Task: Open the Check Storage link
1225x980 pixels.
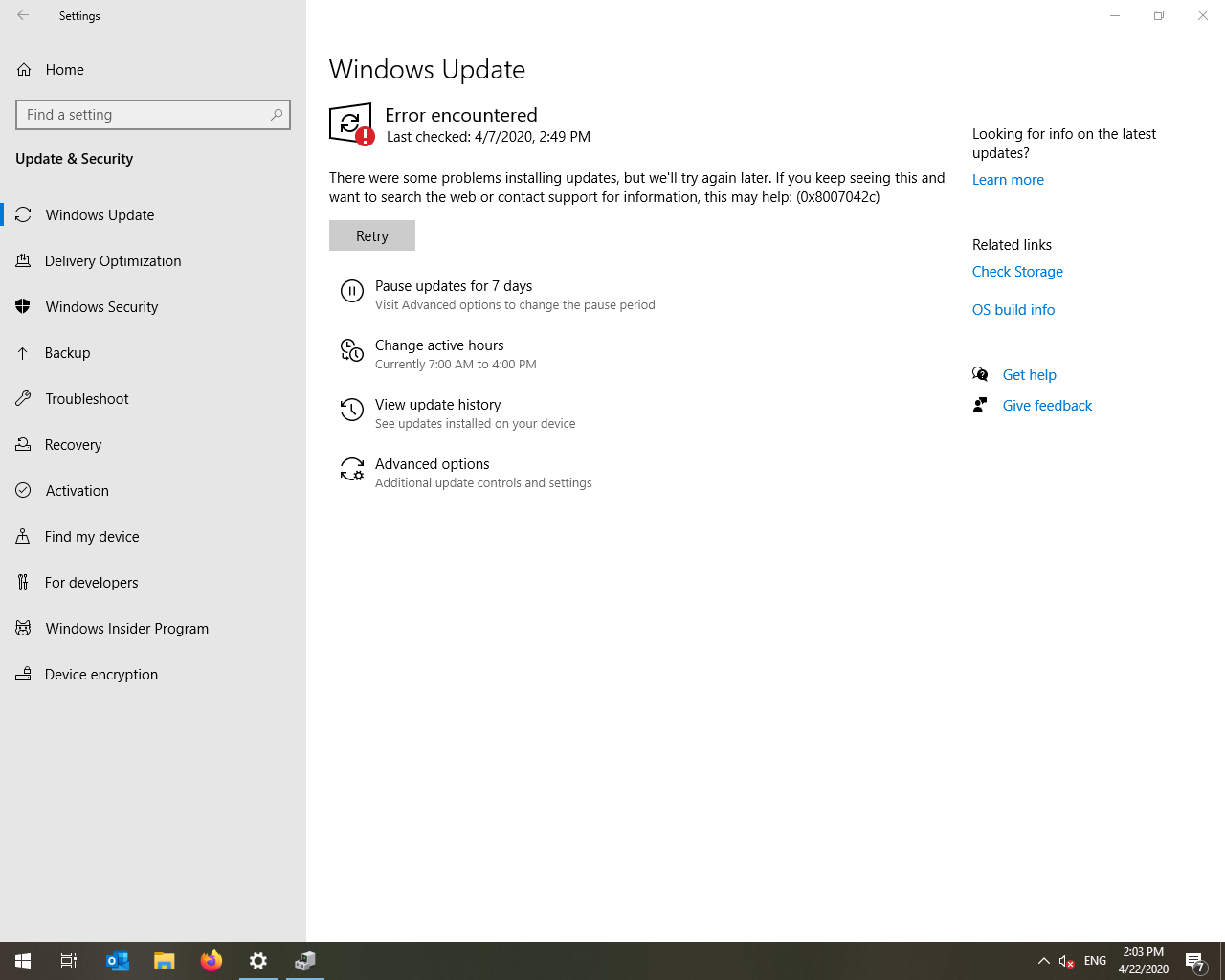Action: 1017,272
